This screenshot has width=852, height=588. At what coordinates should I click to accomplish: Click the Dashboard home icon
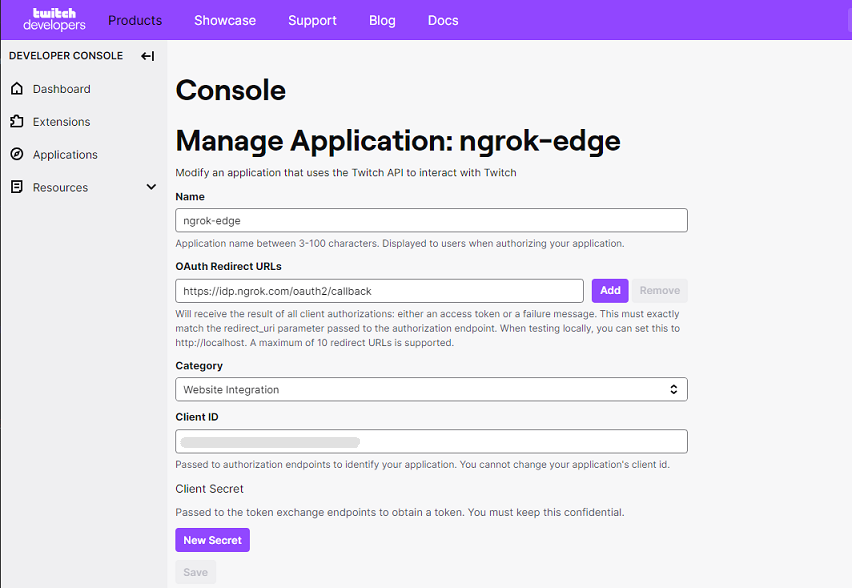tap(17, 89)
